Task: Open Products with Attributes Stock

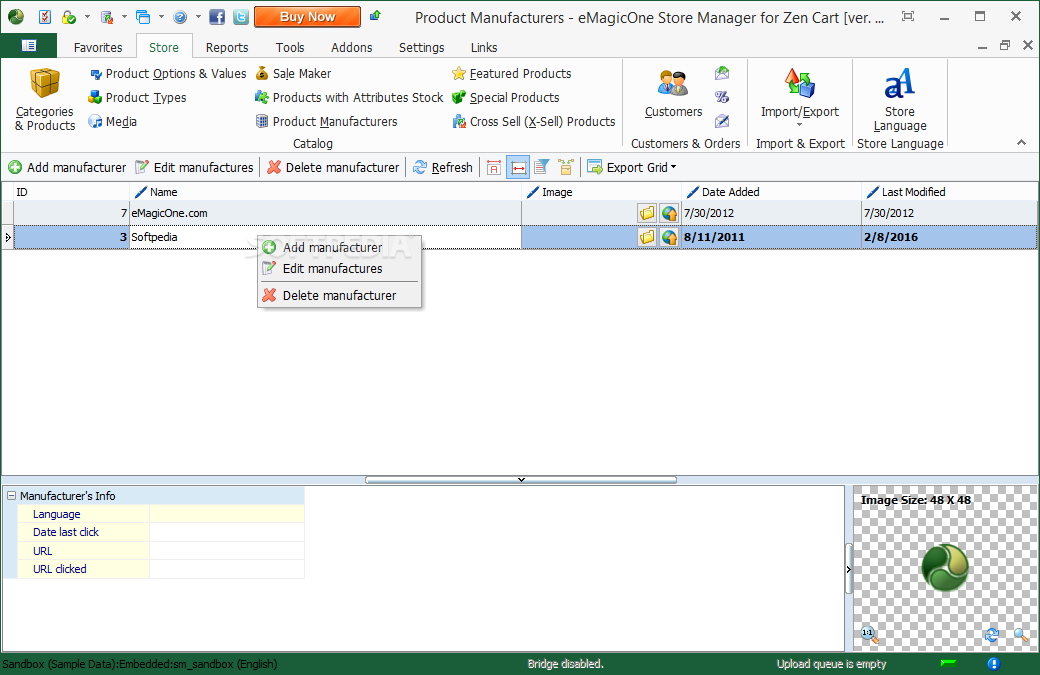Action: 349,97
